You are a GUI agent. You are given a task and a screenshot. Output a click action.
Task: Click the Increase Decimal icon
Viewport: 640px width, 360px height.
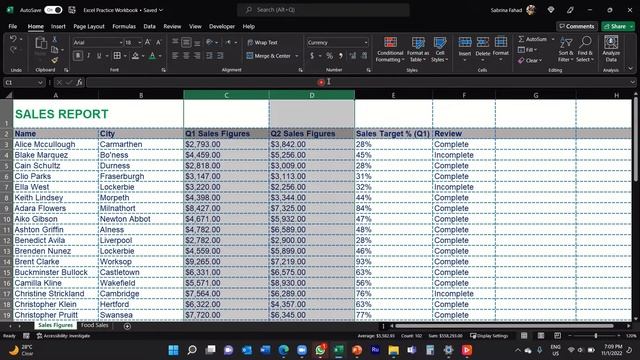pos(353,56)
